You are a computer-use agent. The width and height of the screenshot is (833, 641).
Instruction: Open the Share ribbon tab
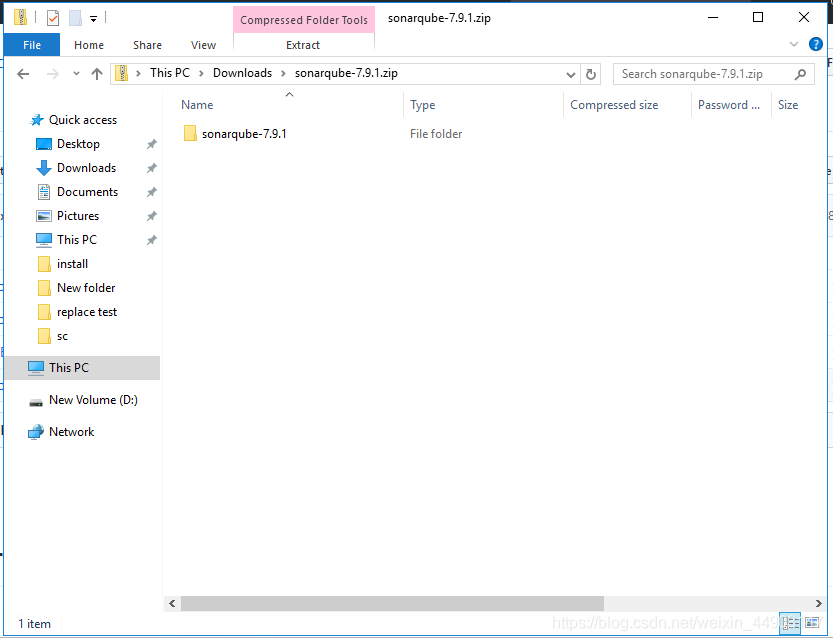tap(147, 45)
